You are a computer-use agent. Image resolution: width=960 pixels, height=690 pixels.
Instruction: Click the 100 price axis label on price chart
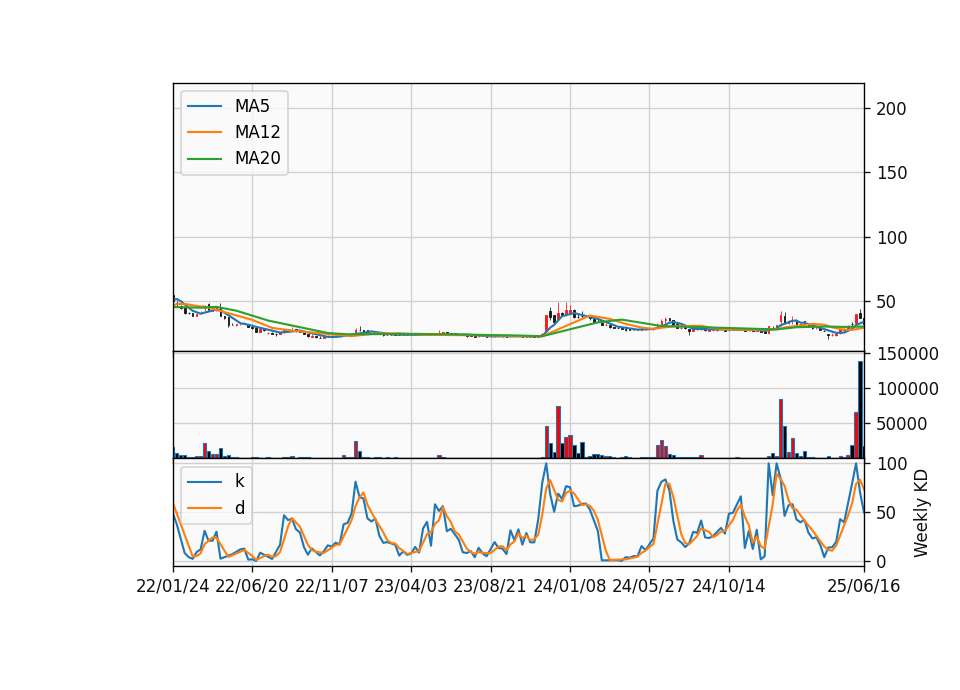[x=891, y=238]
